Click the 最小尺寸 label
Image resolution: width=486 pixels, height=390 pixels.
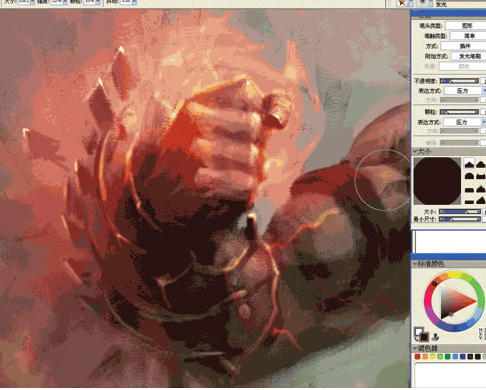425,219
